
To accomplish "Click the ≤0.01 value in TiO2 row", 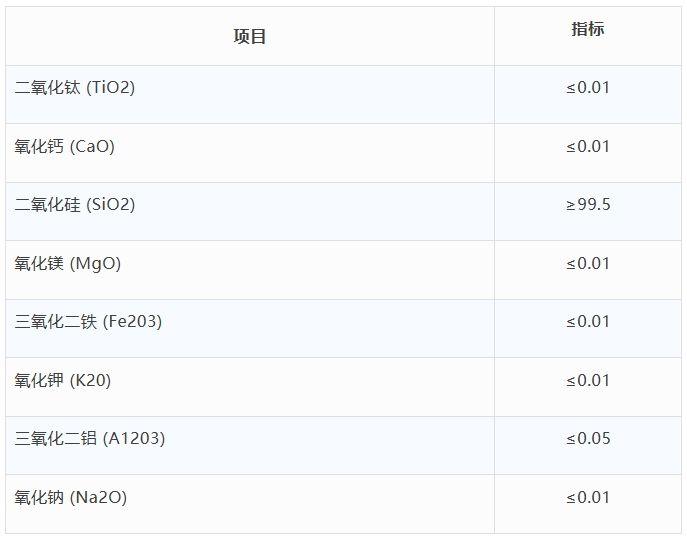I will click(x=588, y=88).
